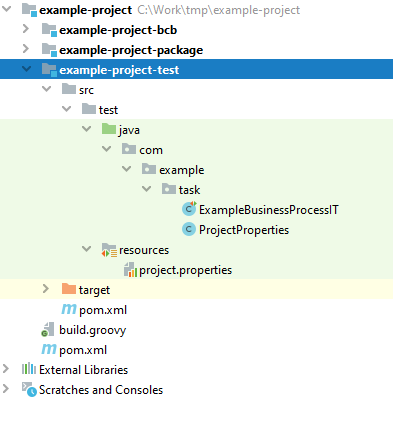Expand the target folder
393x447 pixels.
click(46, 289)
